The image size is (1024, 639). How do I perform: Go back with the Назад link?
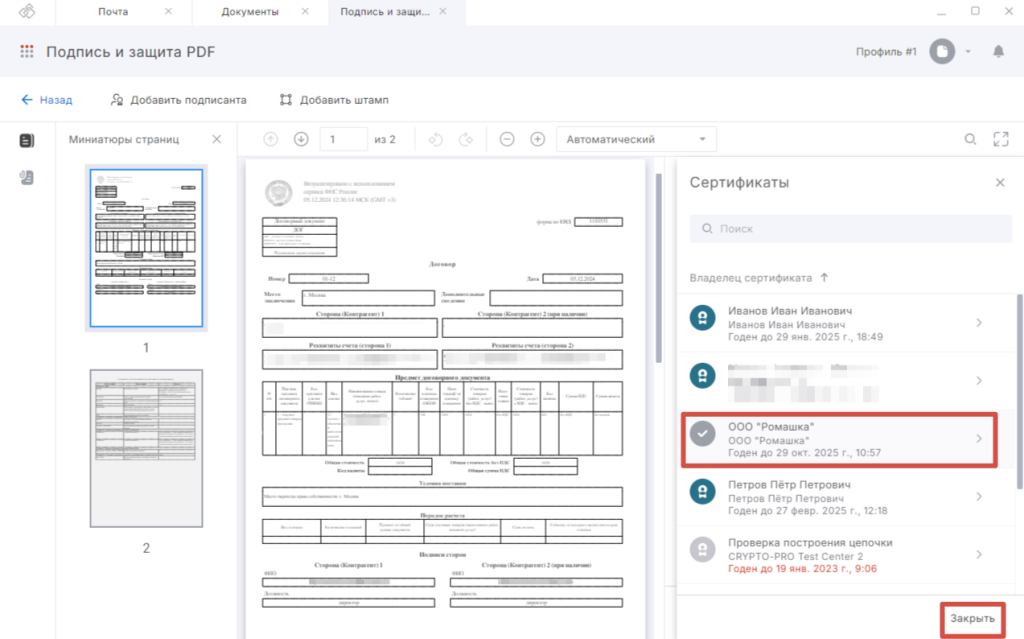tap(47, 100)
